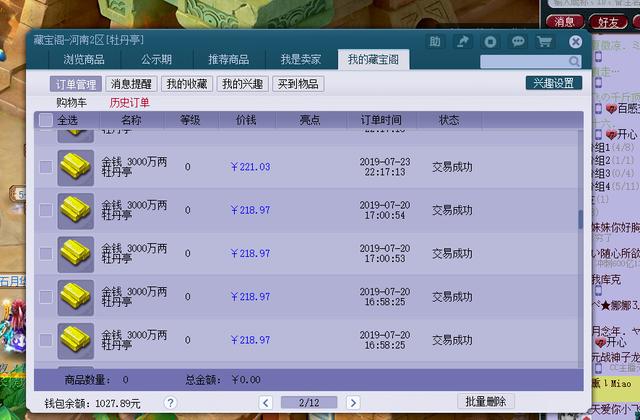Open the 订单管理 sub-tab
Screen dimensions: 640x420
[76, 84]
